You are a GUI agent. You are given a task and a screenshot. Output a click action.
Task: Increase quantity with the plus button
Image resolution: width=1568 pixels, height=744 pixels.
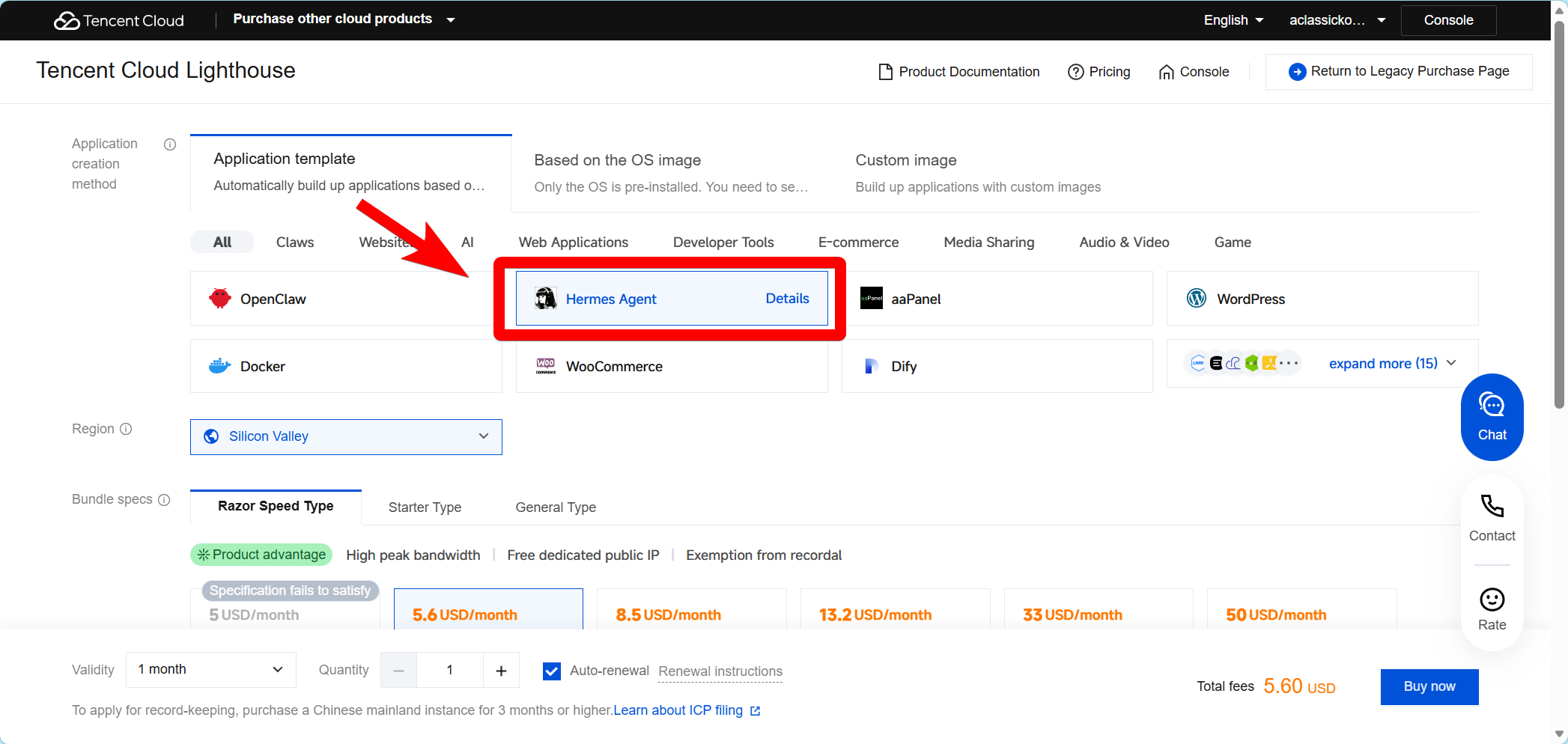(501, 671)
